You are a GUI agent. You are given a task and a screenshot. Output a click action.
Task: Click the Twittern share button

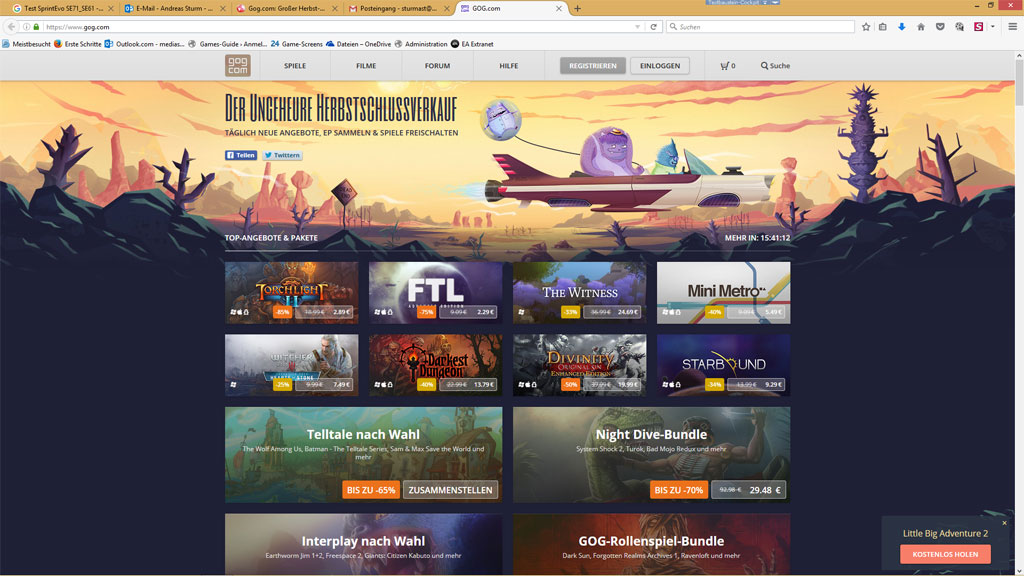click(282, 155)
